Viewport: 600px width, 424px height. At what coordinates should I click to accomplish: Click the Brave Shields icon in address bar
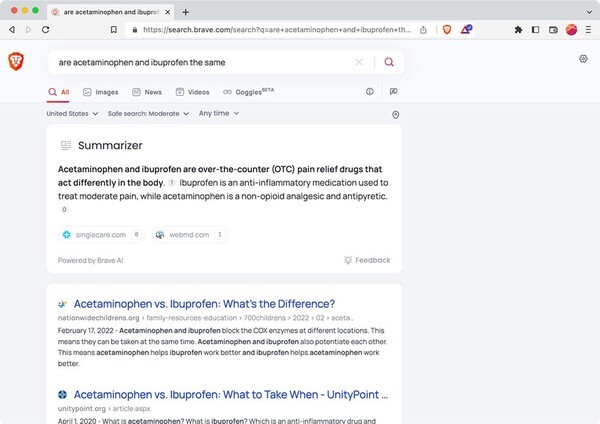pos(446,30)
